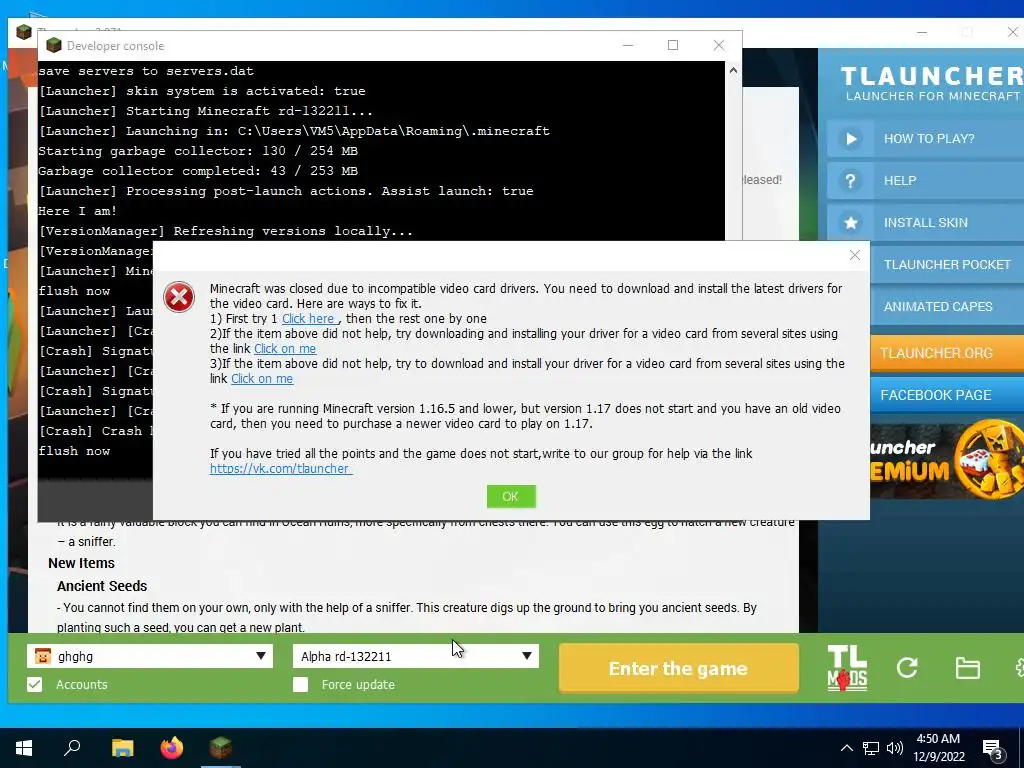Open the vk.com/tlauncher help link

click(x=281, y=468)
